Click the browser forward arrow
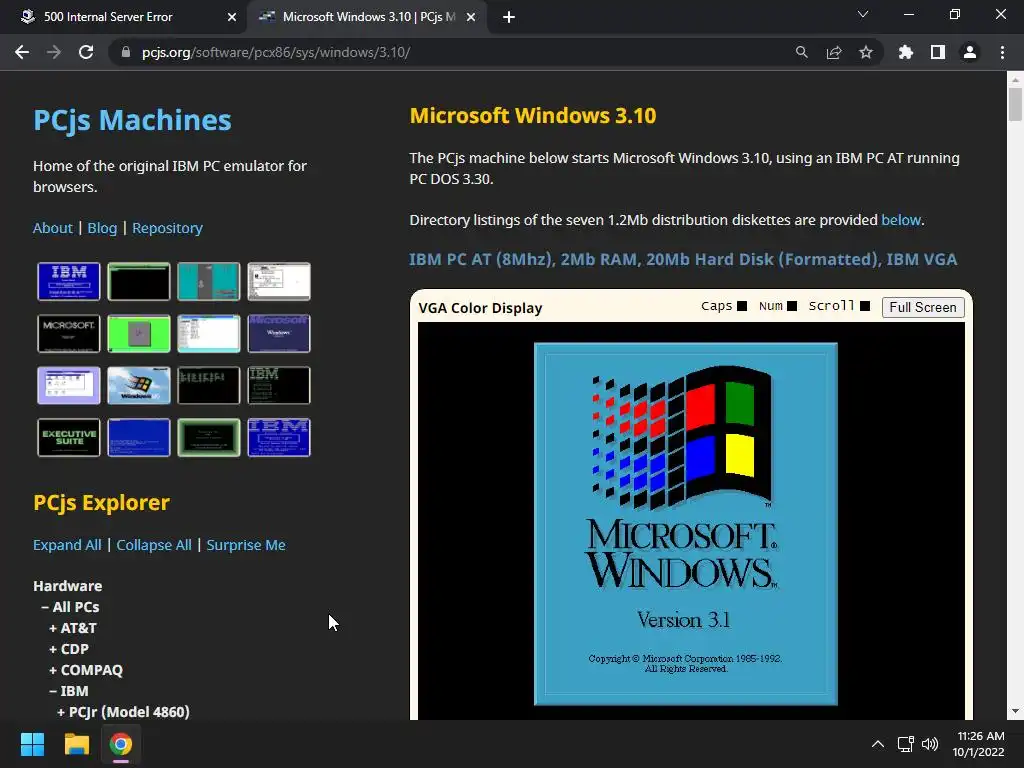The height and width of the screenshot is (768, 1024). point(54,52)
